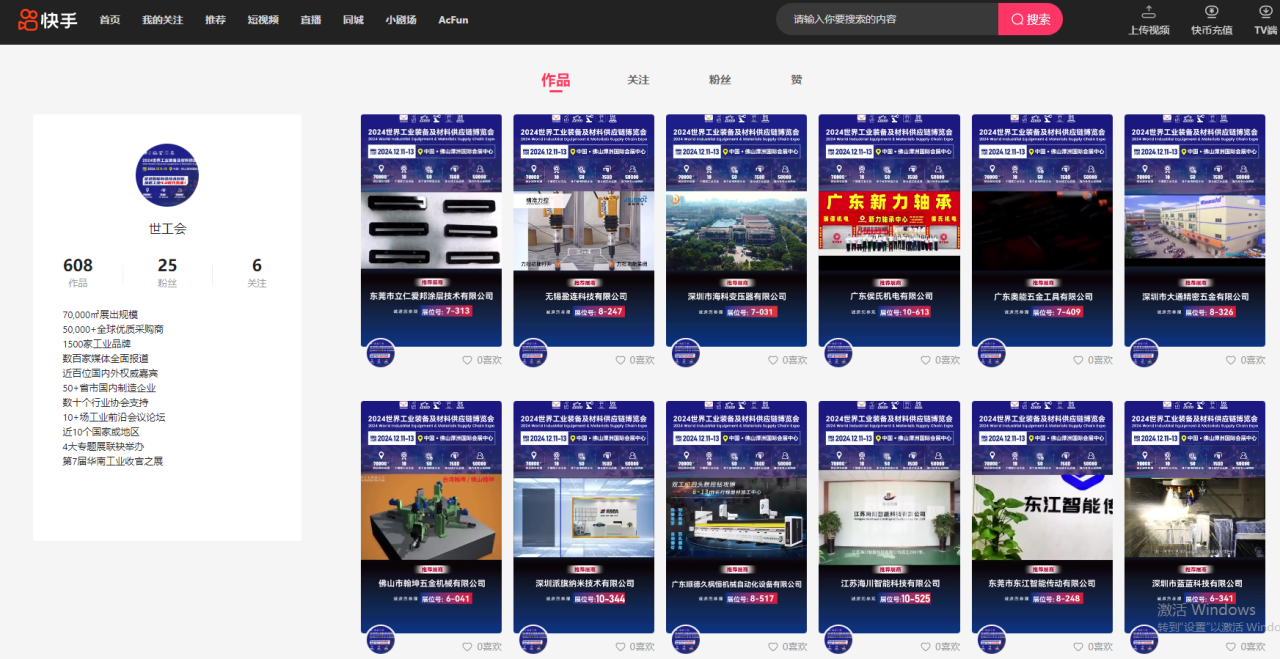Select the 作品 tab

pyautogui.click(x=556, y=80)
